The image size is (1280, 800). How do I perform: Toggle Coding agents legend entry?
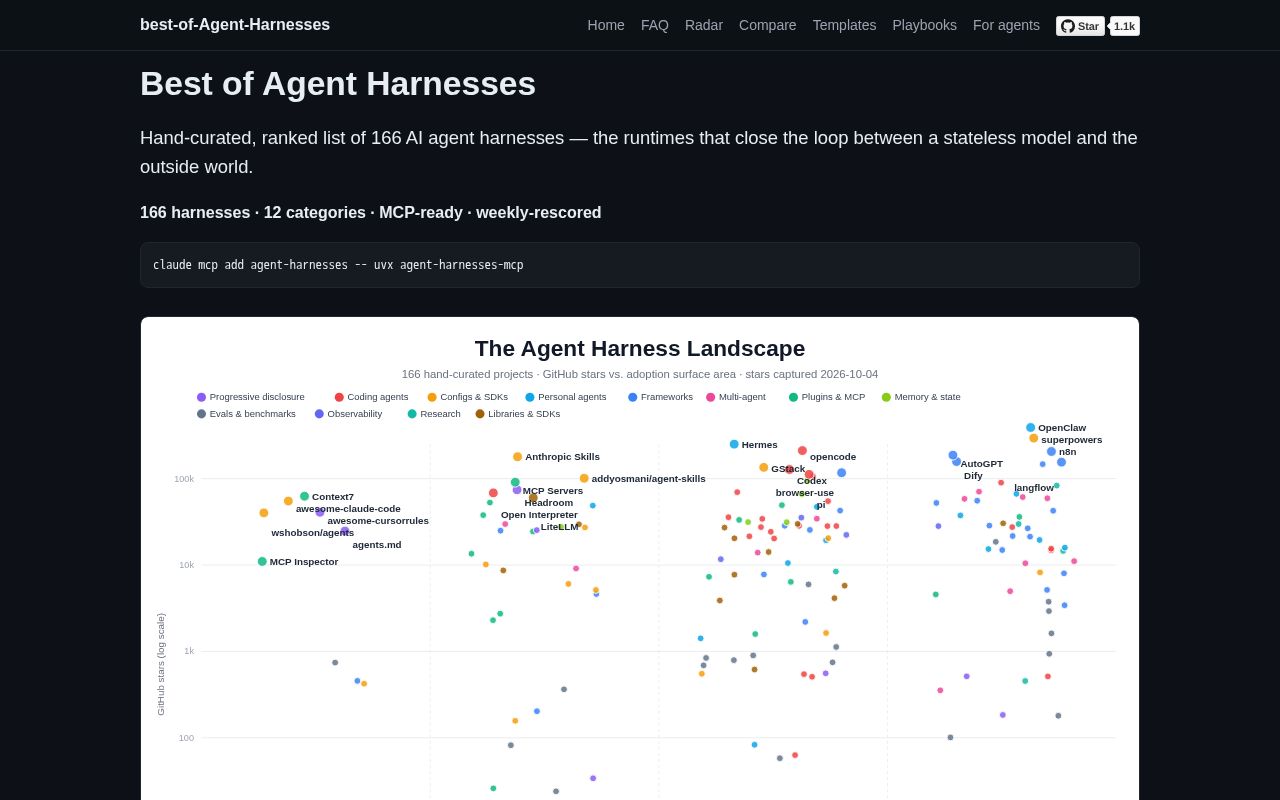pos(371,397)
